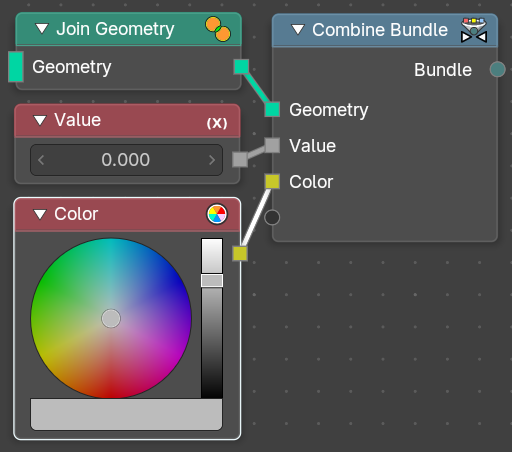Click the Geometry label in Combine Bundle

tap(329, 110)
